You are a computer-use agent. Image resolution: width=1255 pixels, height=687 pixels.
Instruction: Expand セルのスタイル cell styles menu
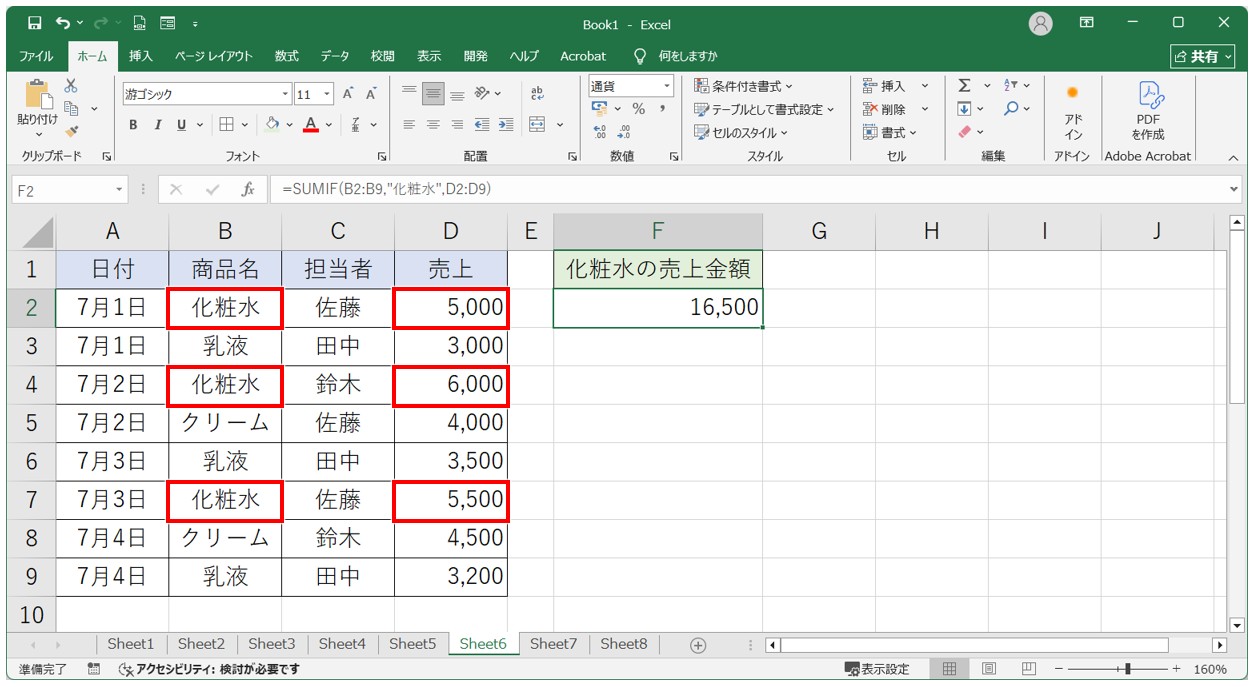coord(741,132)
